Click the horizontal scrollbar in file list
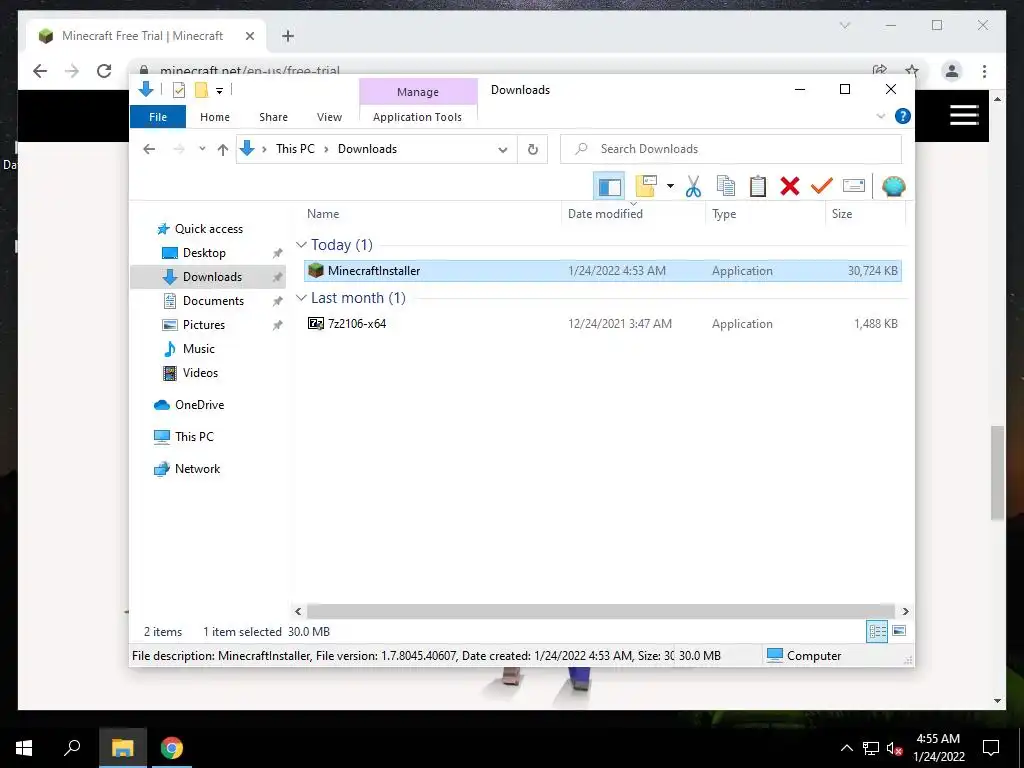Image resolution: width=1024 pixels, height=768 pixels. click(x=600, y=611)
